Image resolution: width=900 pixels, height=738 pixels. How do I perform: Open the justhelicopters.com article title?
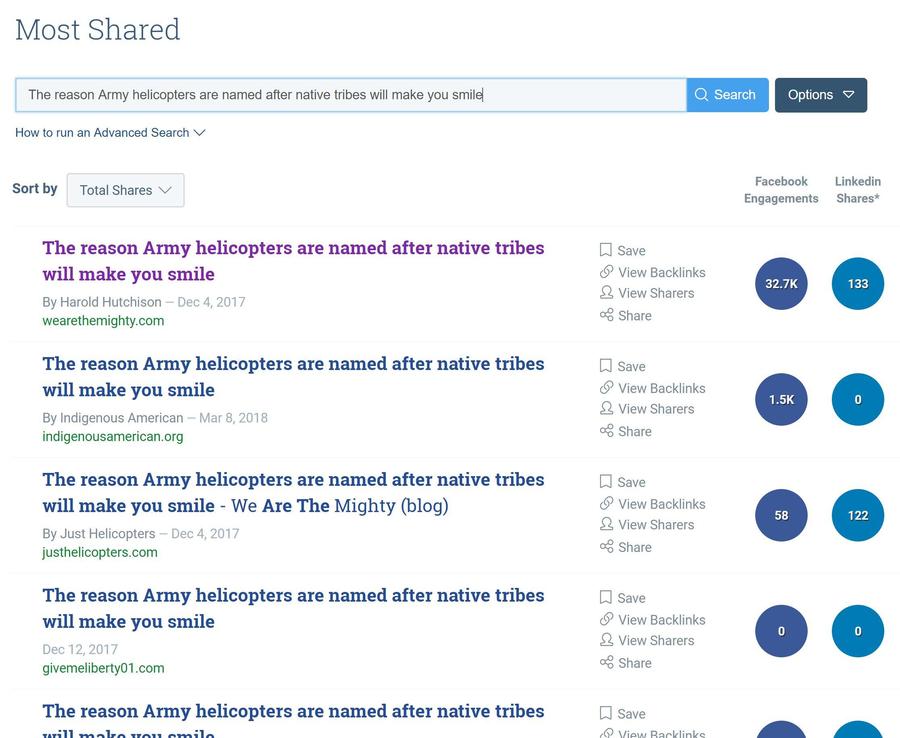coord(293,492)
